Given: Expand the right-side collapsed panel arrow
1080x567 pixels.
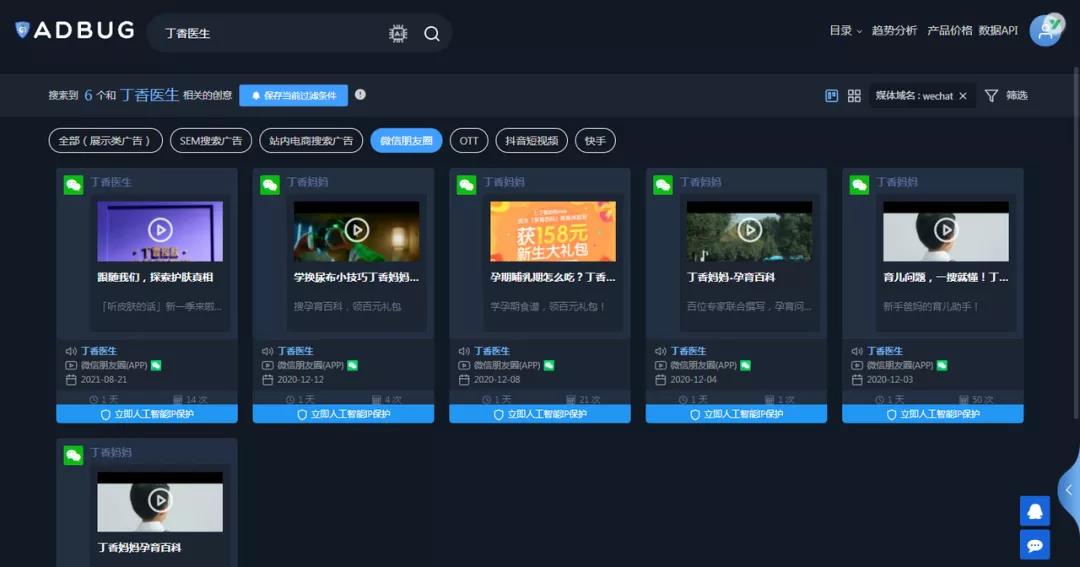Looking at the screenshot, I should 1068,490.
